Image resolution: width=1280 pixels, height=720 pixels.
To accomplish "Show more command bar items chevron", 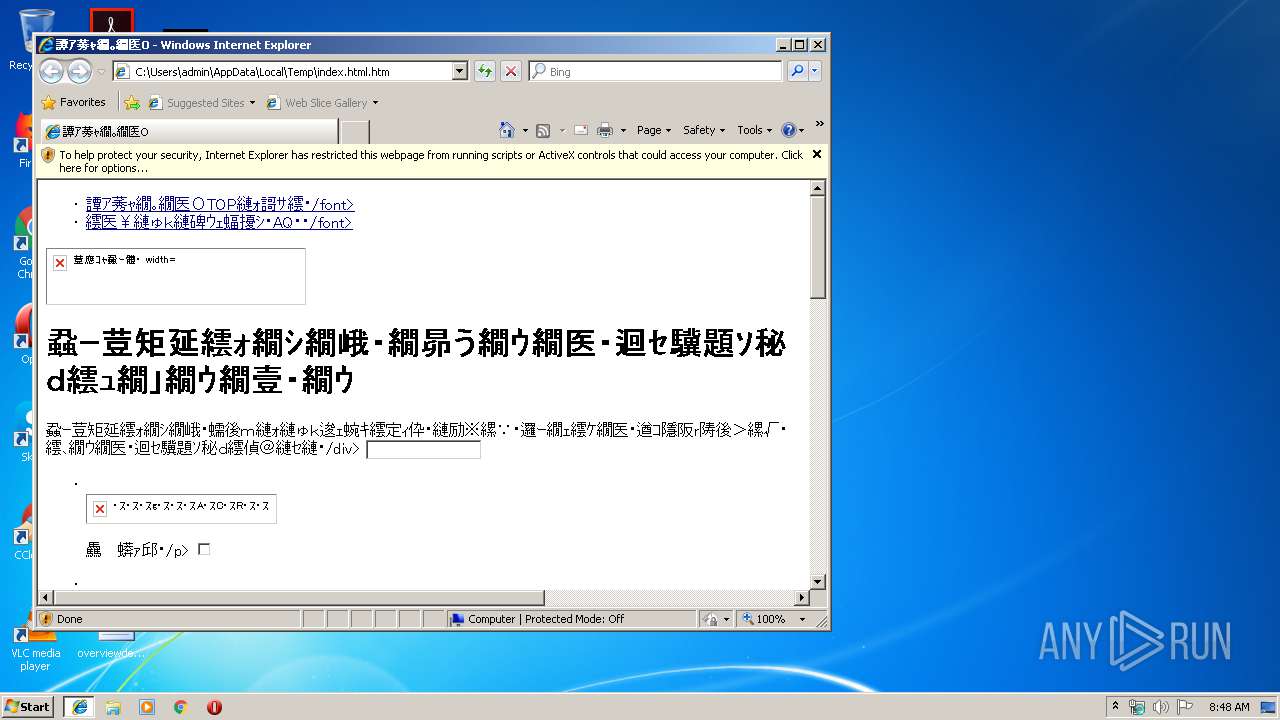I will click(x=819, y=124).
